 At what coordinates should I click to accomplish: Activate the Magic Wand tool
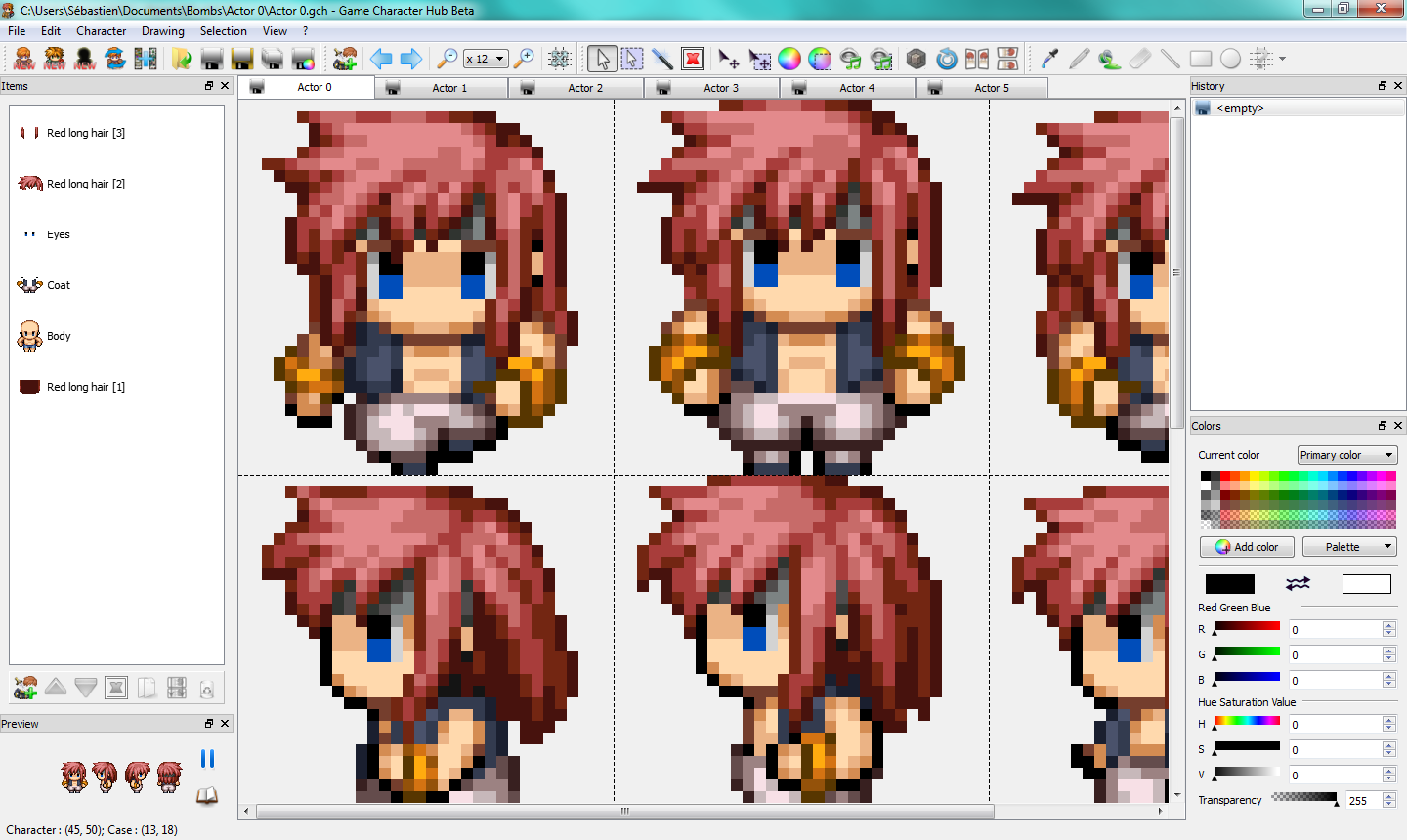pyautogui.click(x=663, y=59)
